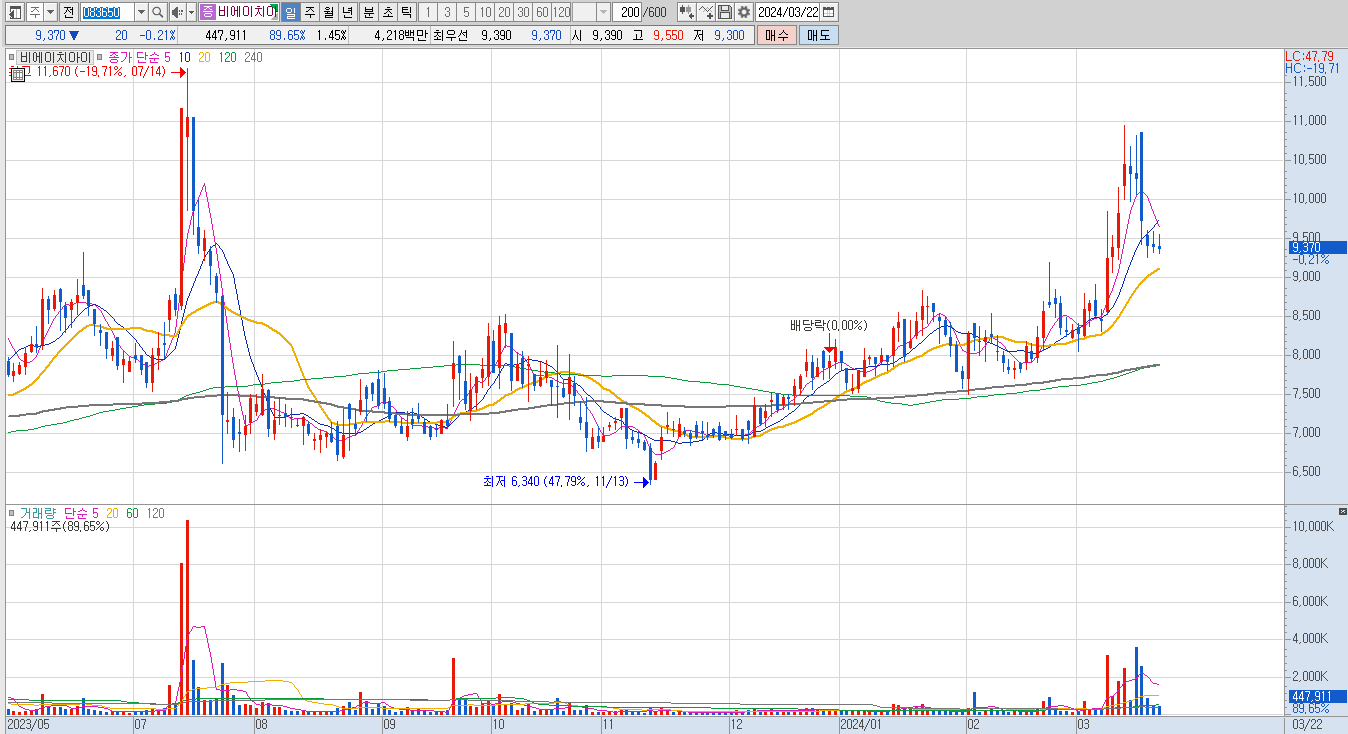
Task: Click the speaker sound icon
Action: tap(177, 12)
